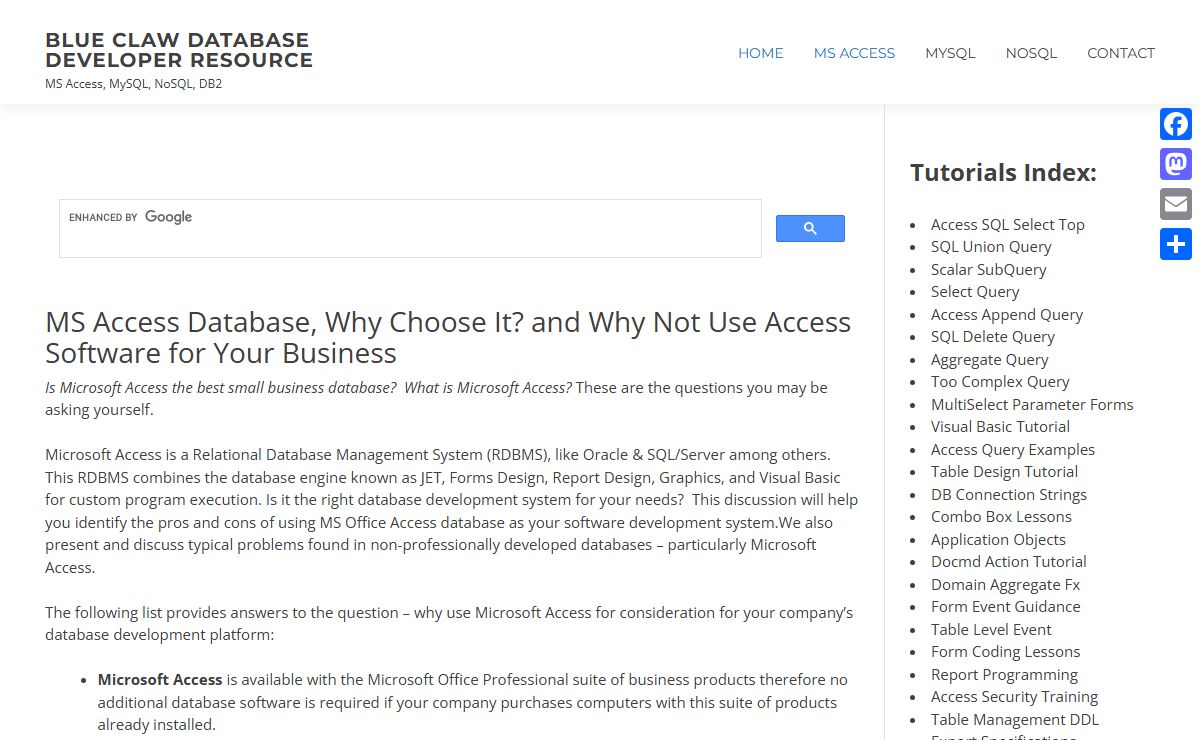
Task: Open SQL Delete Query tutorial
Action: click(993, 337)
